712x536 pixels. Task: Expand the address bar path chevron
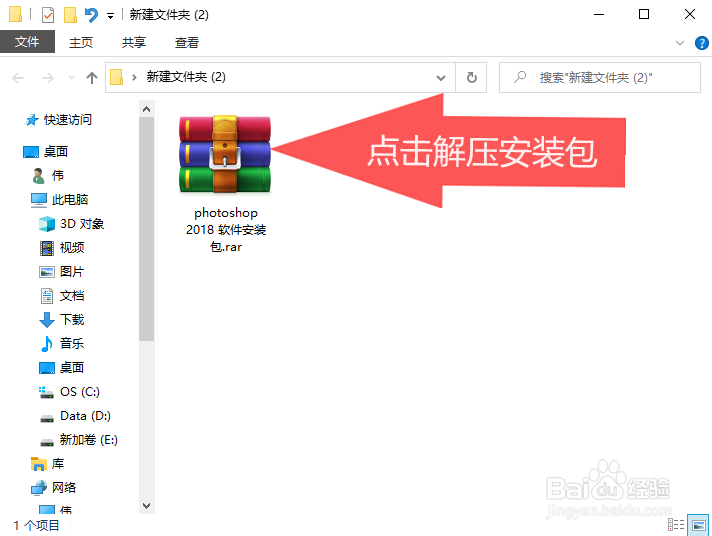pyautogui.click(x=134, y=77)
